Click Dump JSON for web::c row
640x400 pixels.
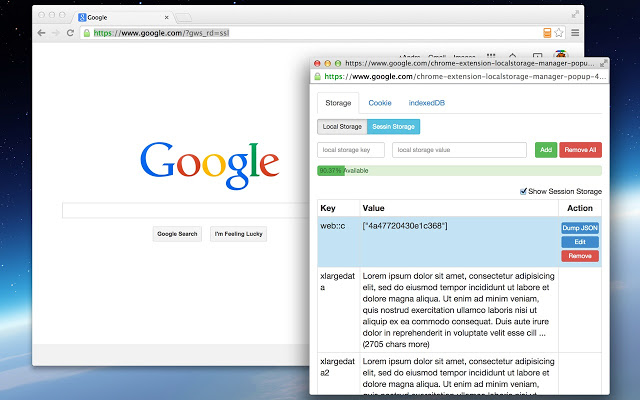point(580,228)
